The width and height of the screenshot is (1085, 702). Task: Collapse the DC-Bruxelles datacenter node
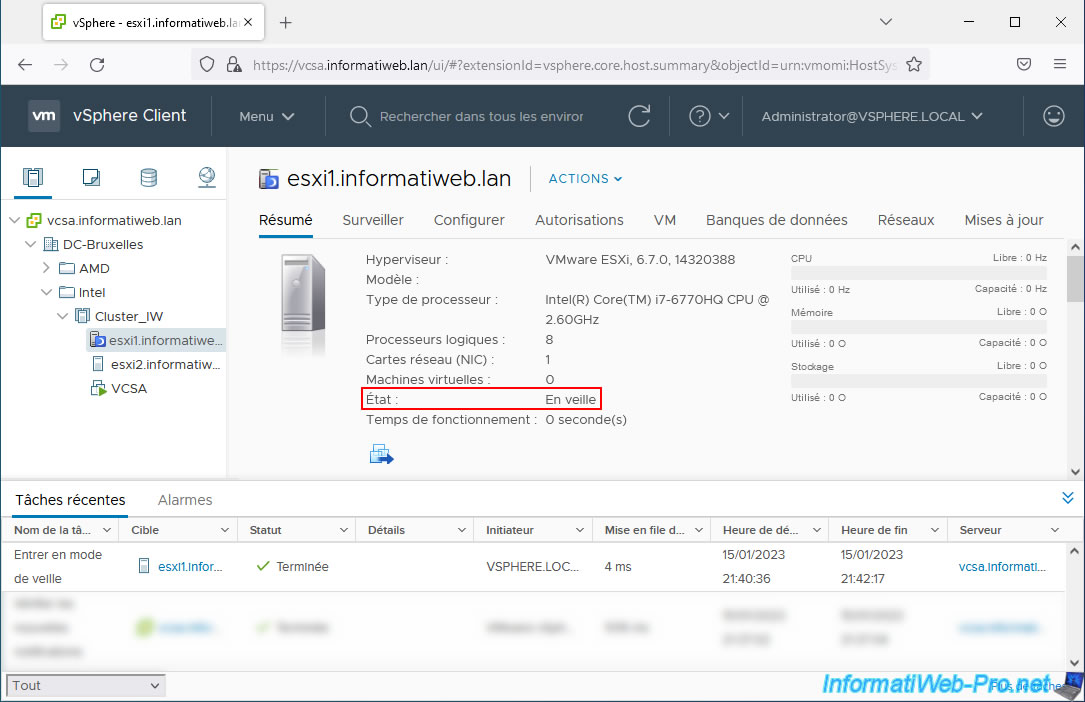(30, 244)
